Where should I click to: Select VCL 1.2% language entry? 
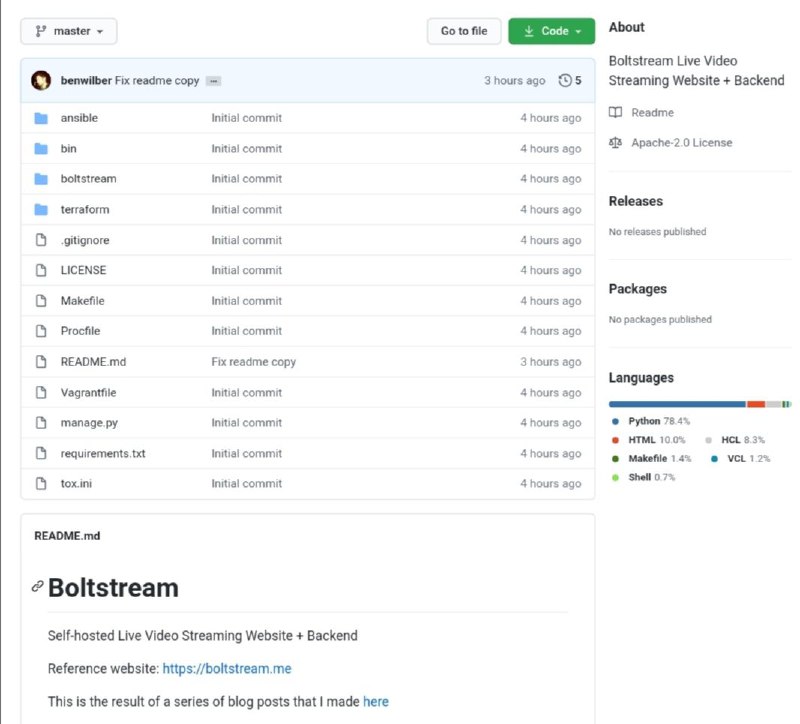[x=740, y=459]
